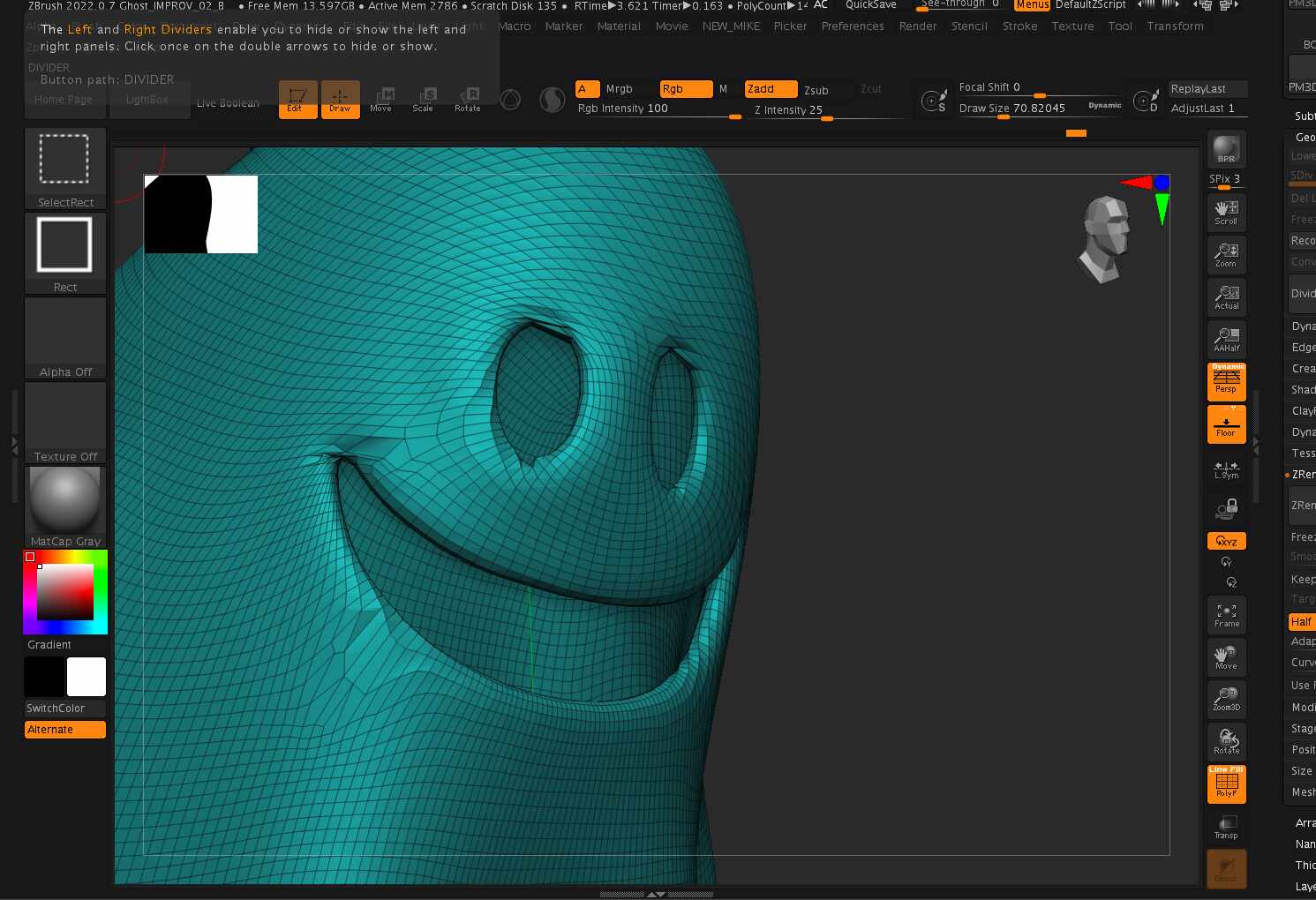Open the Preferences menu
The width and height of the screenshot is (1316, 900).
[x=853, y=26]
